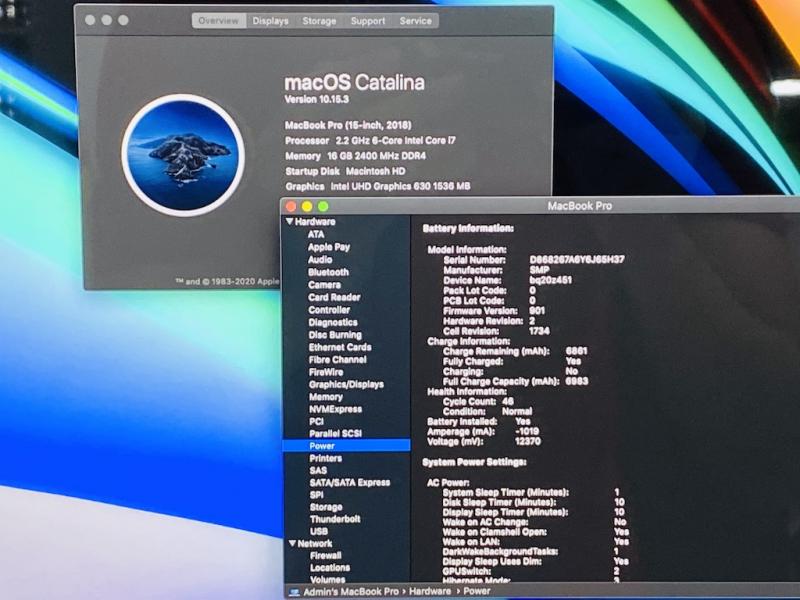Click the 16 GB 2400 MHz DDR4 text
800x600 pixels.
tap(377, 156)
